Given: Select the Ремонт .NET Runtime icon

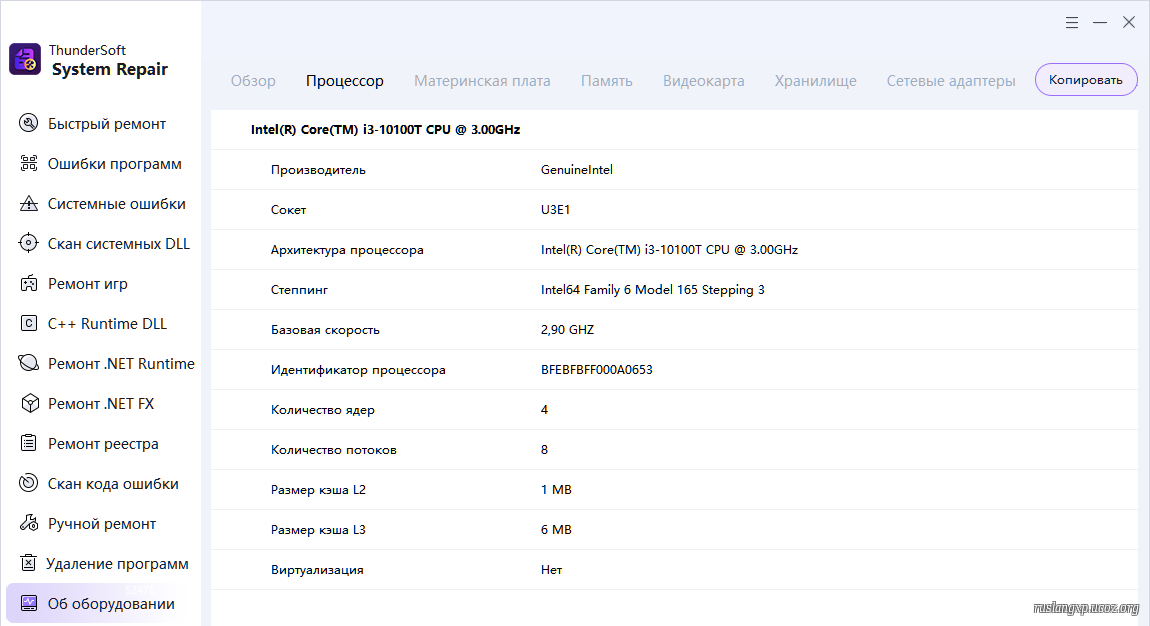Looking at the screenshot, I should (29, 364).
